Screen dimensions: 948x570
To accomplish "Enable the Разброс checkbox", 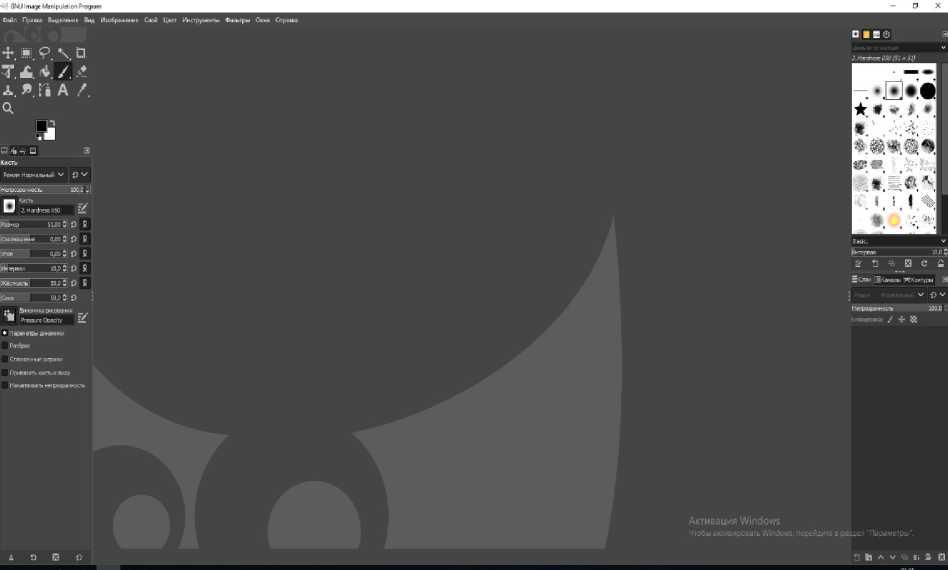I will pyautogui.click(x=5, y=346).
